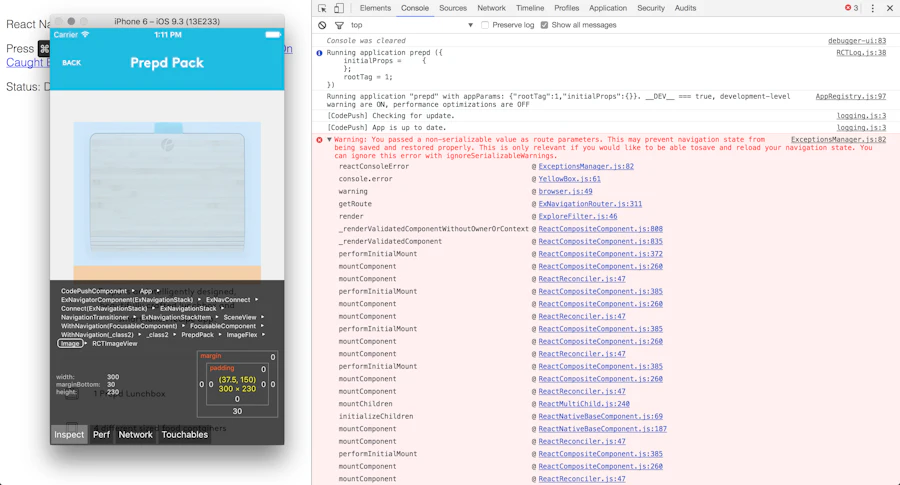Select ExNavigationStackItem in breadcrumb
900x485 pixels.
pos(176,317)
